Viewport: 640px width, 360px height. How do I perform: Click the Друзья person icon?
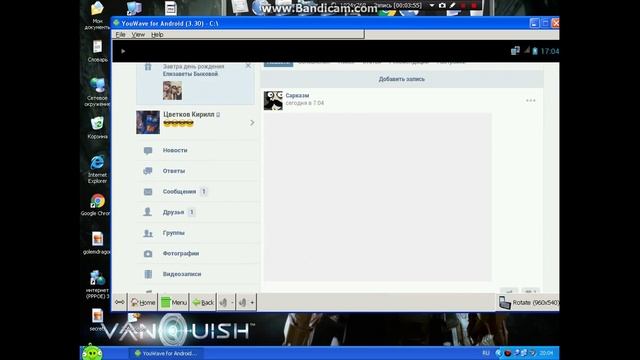click(x=147, y=212)
